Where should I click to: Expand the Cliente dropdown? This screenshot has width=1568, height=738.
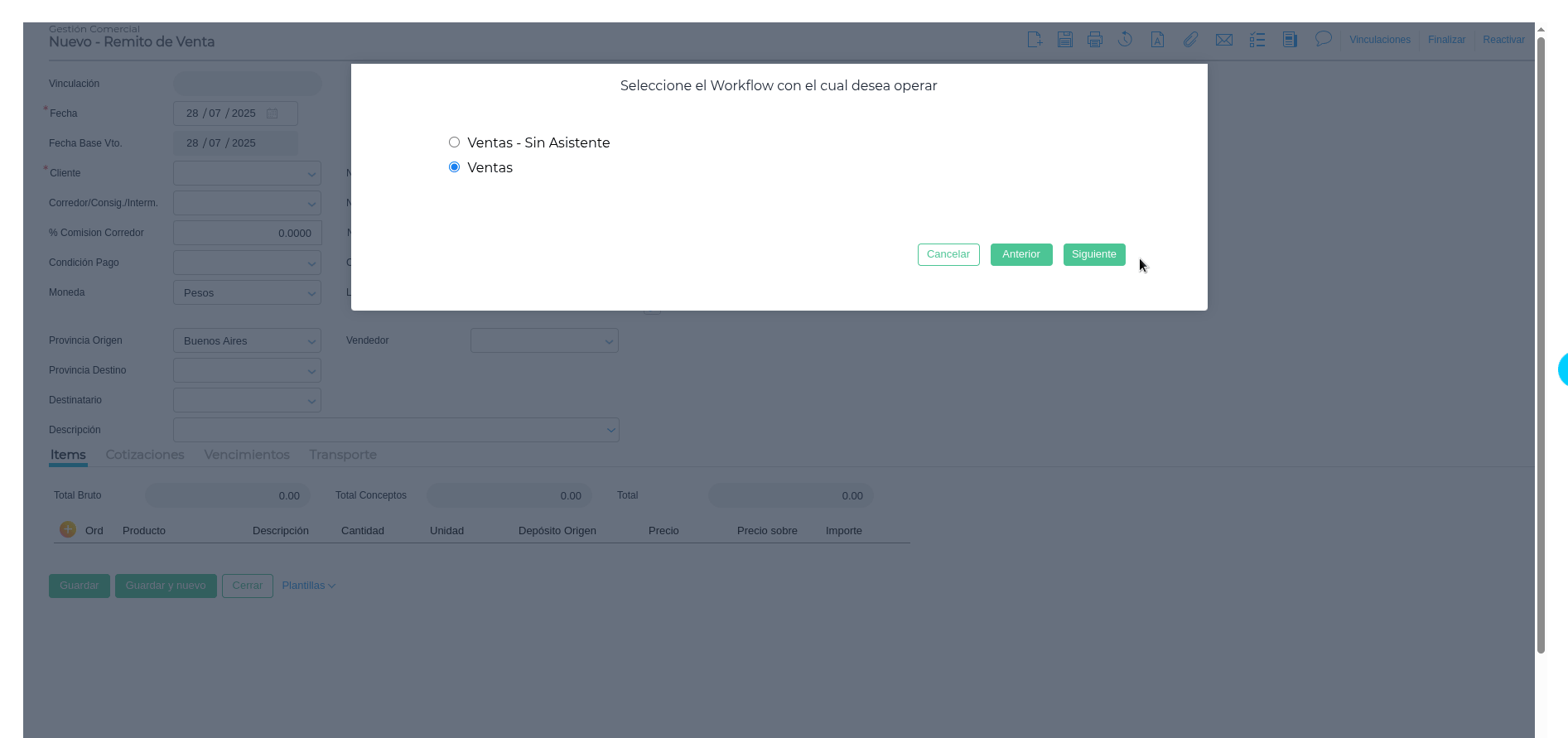click(247, 173)
